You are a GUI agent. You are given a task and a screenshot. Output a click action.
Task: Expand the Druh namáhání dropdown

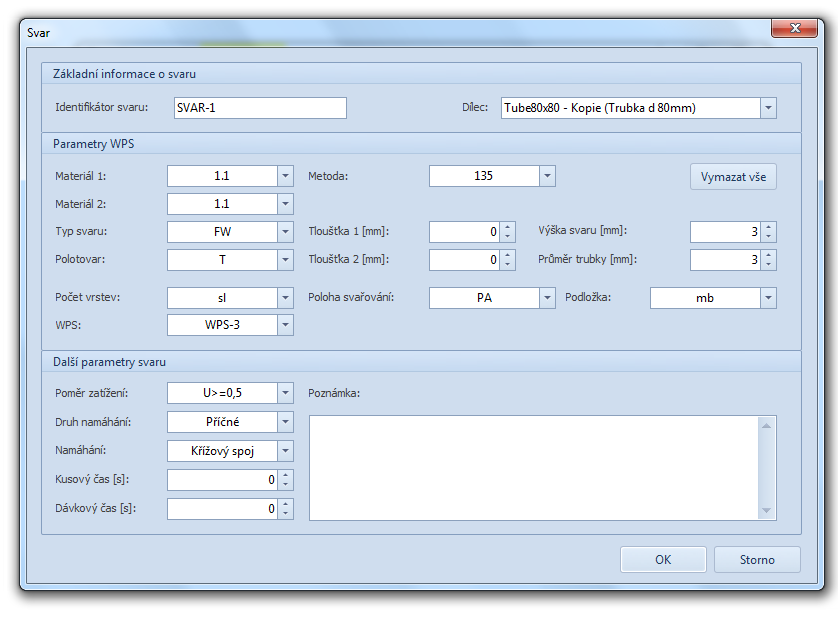[285, 422]
